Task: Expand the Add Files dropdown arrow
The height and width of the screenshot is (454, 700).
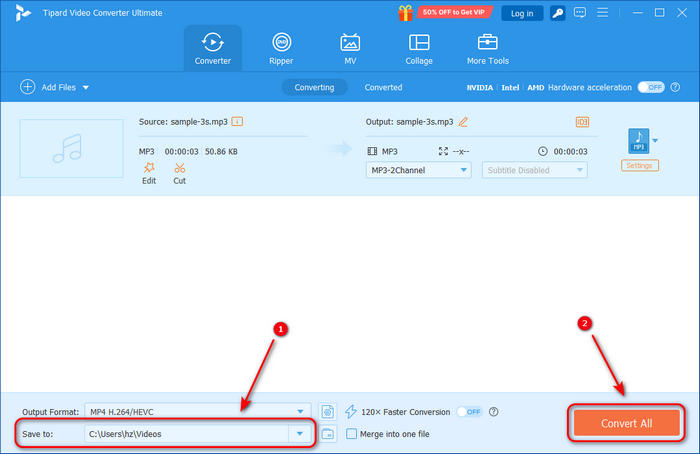Action: pos(86,87)
